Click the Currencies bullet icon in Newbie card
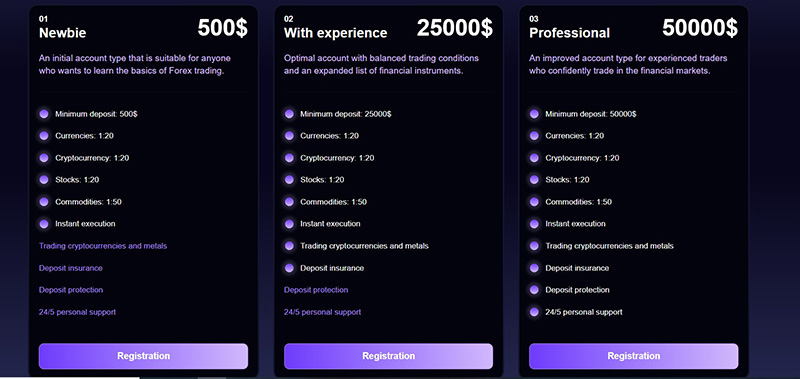This screenshot has width=800, height=379. click(44, 136)
